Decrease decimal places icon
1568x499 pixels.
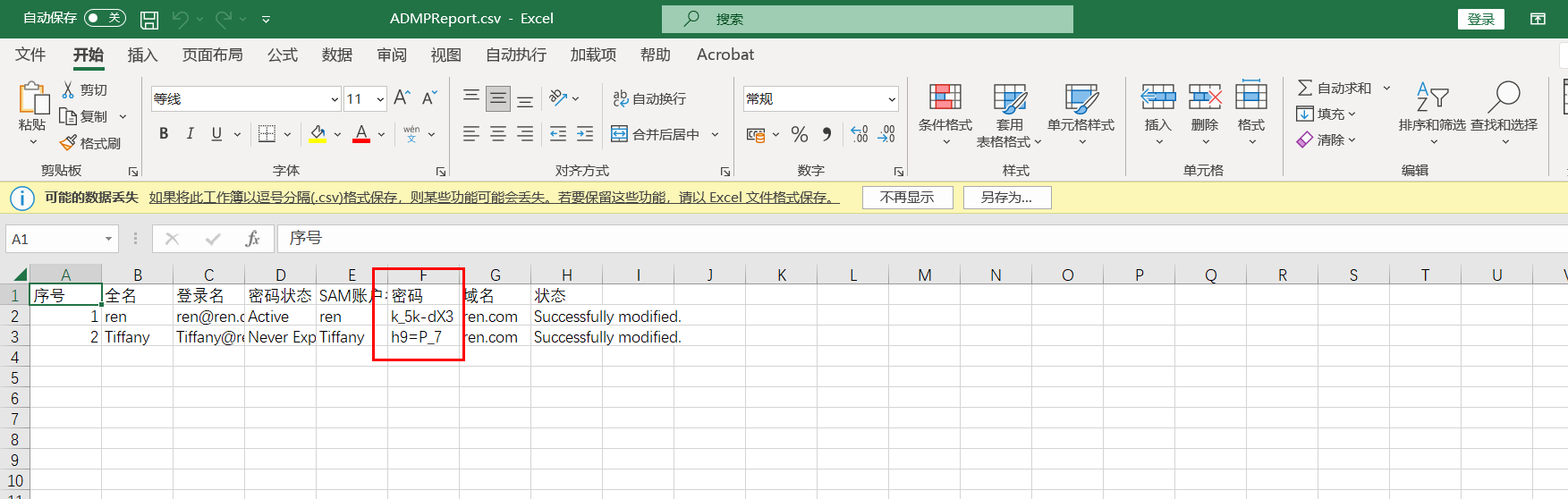point(886,134)
